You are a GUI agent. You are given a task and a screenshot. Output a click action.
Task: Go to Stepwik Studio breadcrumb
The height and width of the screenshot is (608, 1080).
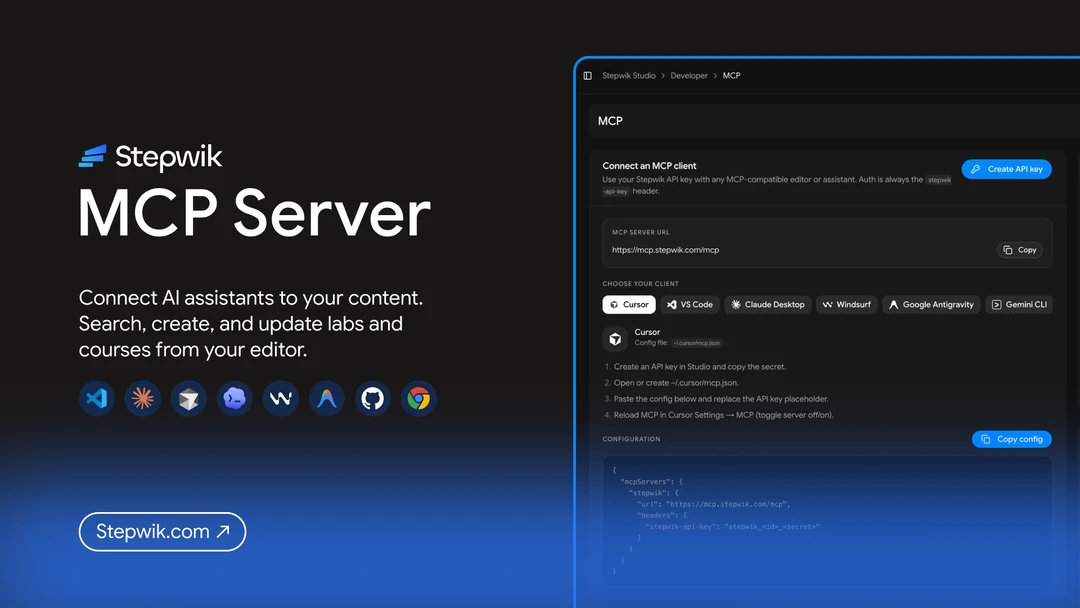(629, 76)
